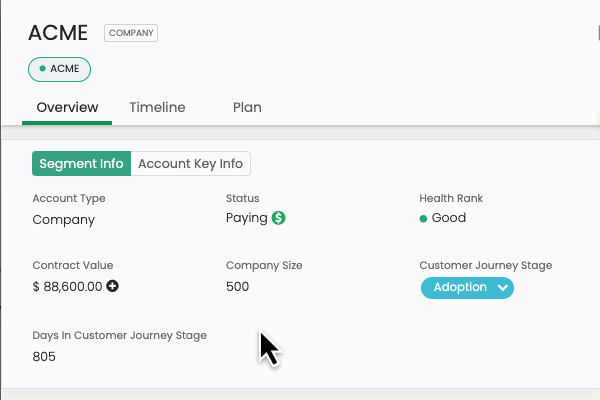
Task: Select the Segment Info toggle
Action: point(82,163)
